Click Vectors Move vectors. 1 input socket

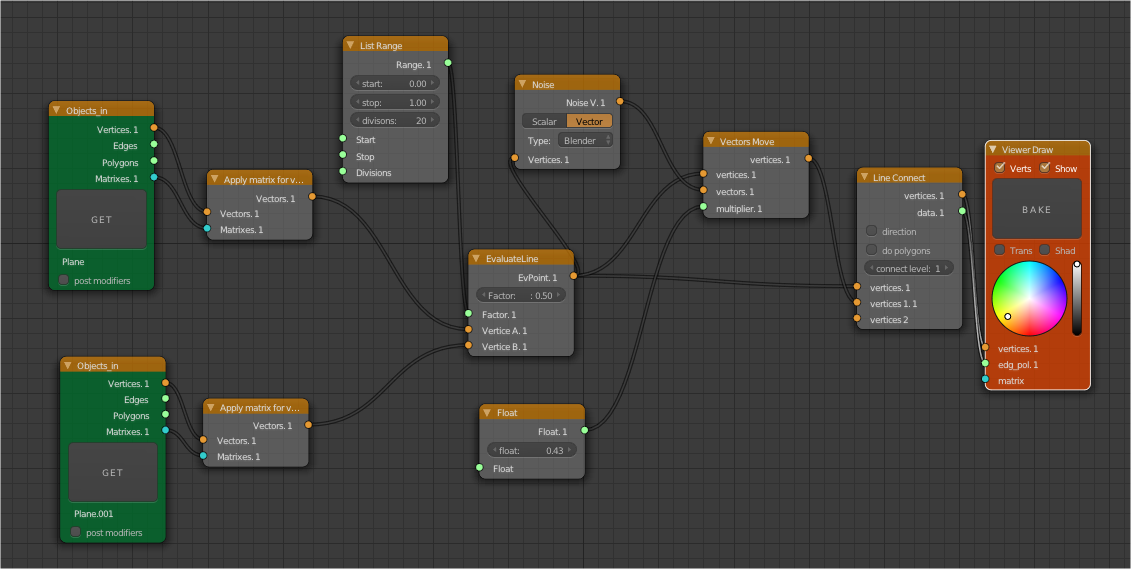tap(703, 190)
